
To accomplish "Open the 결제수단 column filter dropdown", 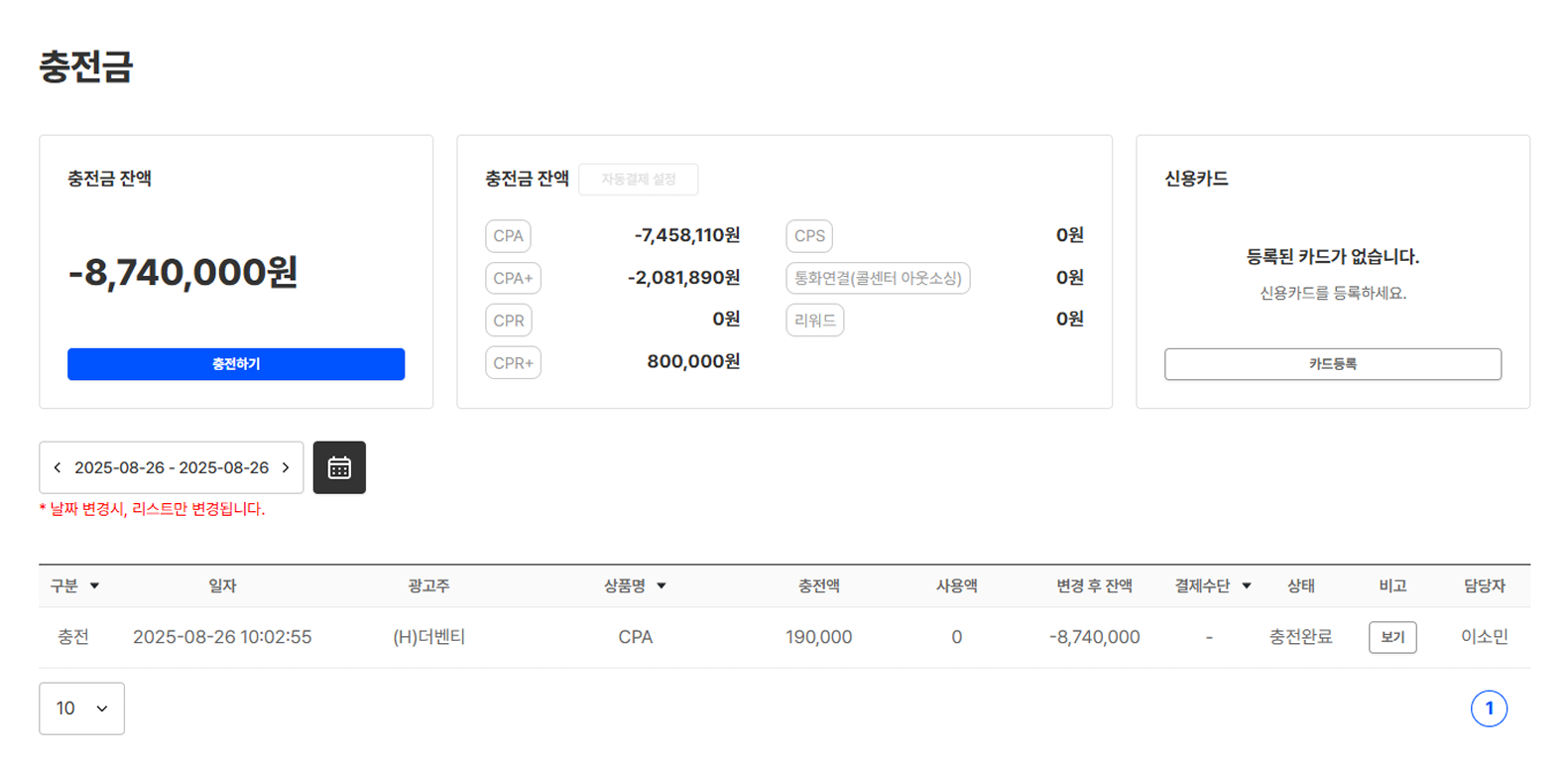I will point(1246,586).
